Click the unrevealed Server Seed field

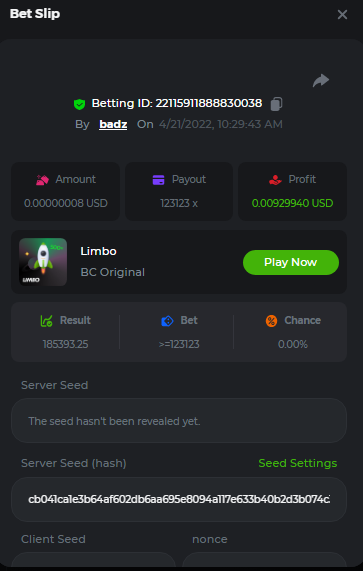(179, 421)
